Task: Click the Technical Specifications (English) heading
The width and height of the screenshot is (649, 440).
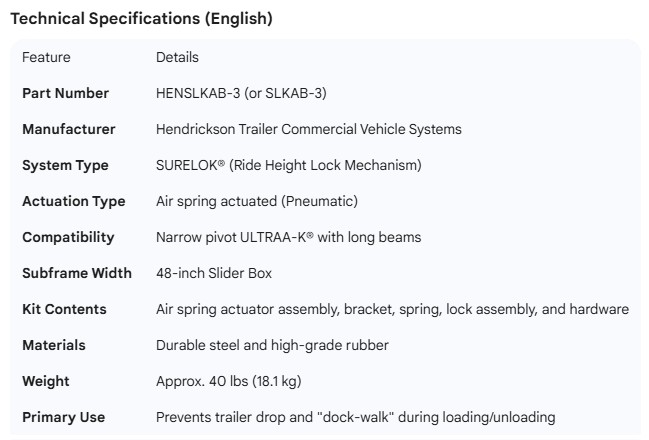Action: (x=141, y=19)
